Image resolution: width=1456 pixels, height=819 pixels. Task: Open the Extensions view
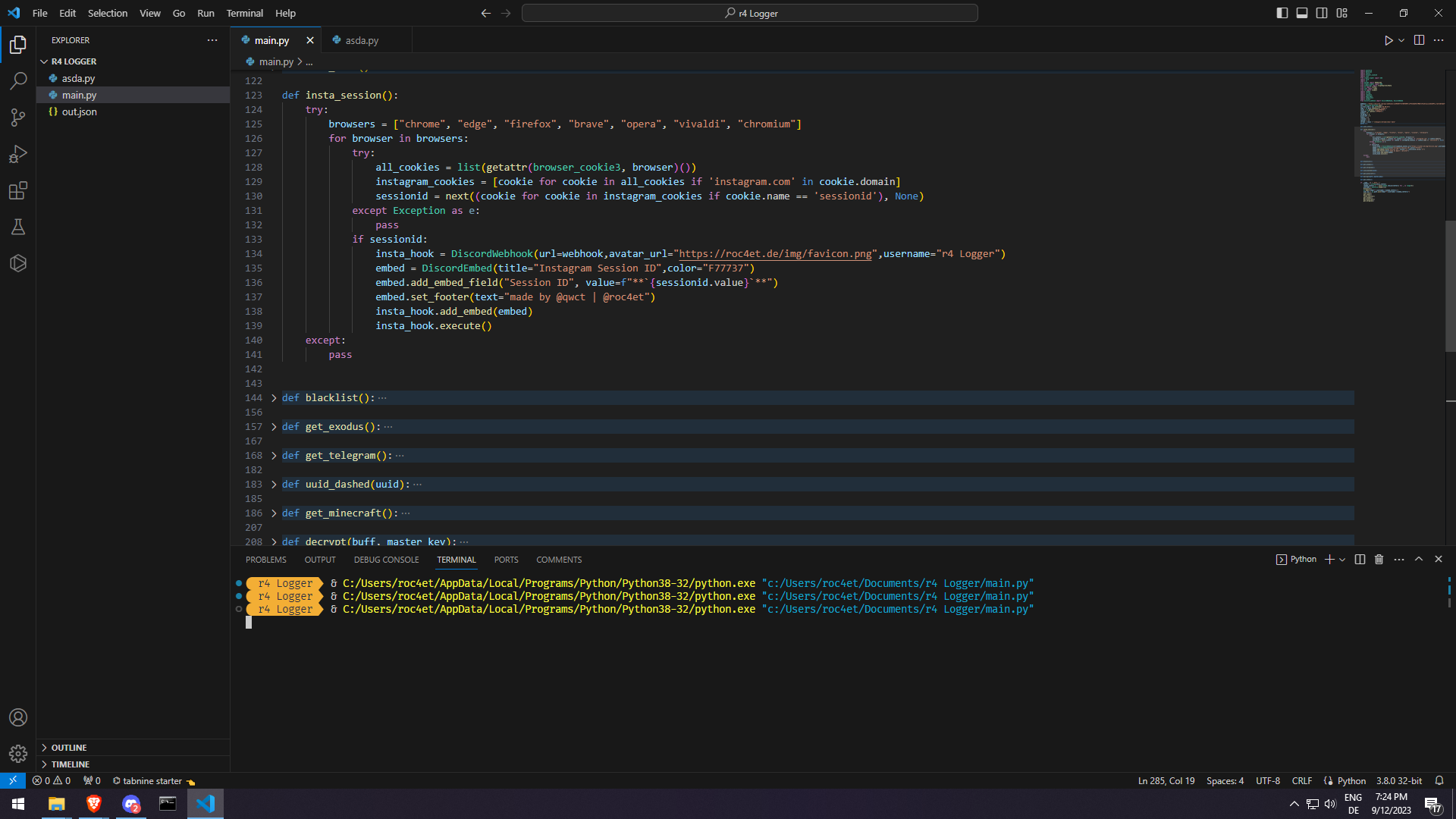tap(18, 190)
